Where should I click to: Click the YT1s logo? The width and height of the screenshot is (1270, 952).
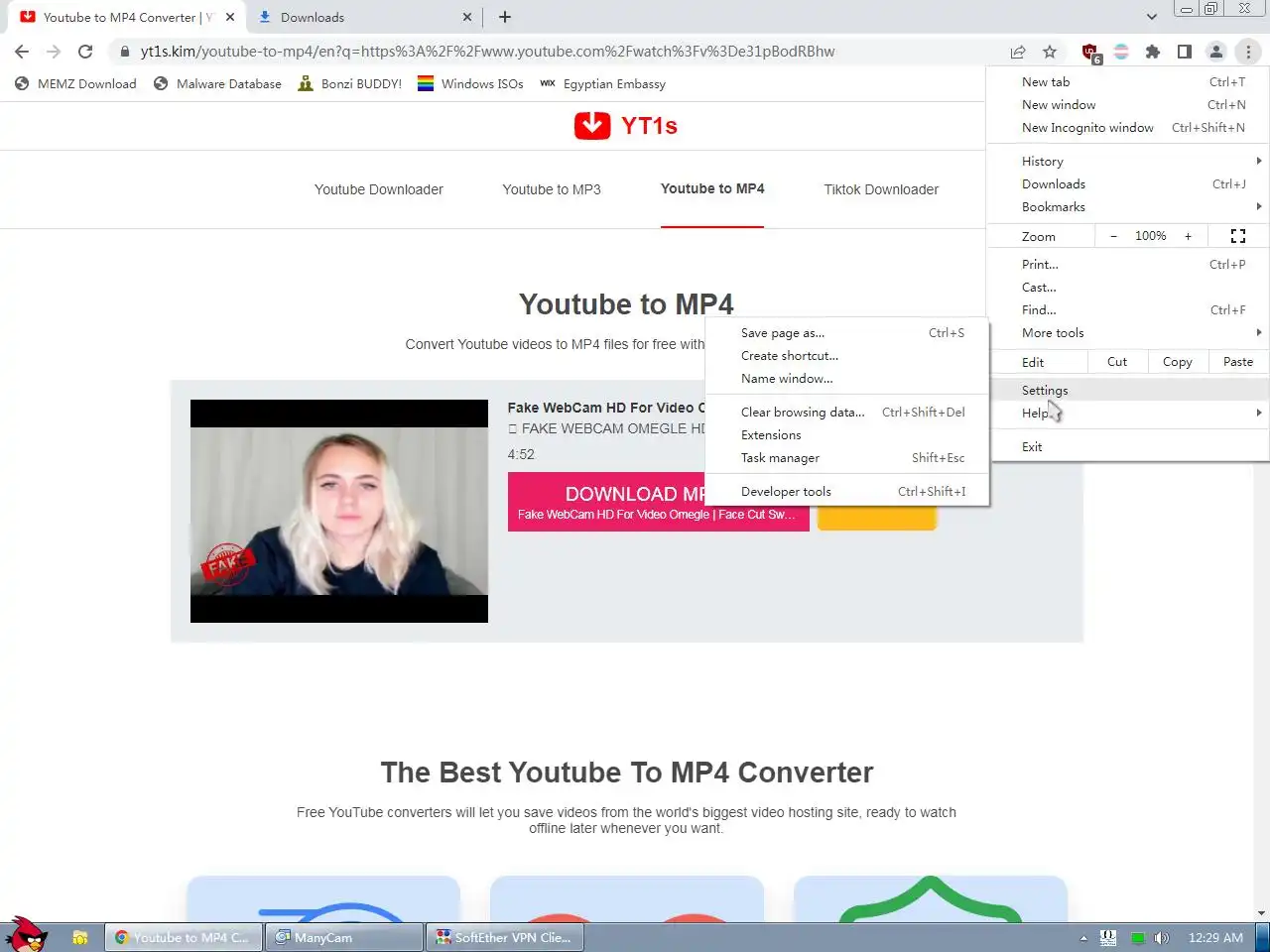tap(626, 126)
